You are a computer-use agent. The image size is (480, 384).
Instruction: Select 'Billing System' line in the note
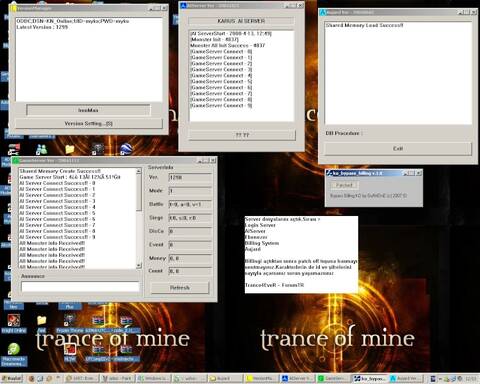click(262, 243)
